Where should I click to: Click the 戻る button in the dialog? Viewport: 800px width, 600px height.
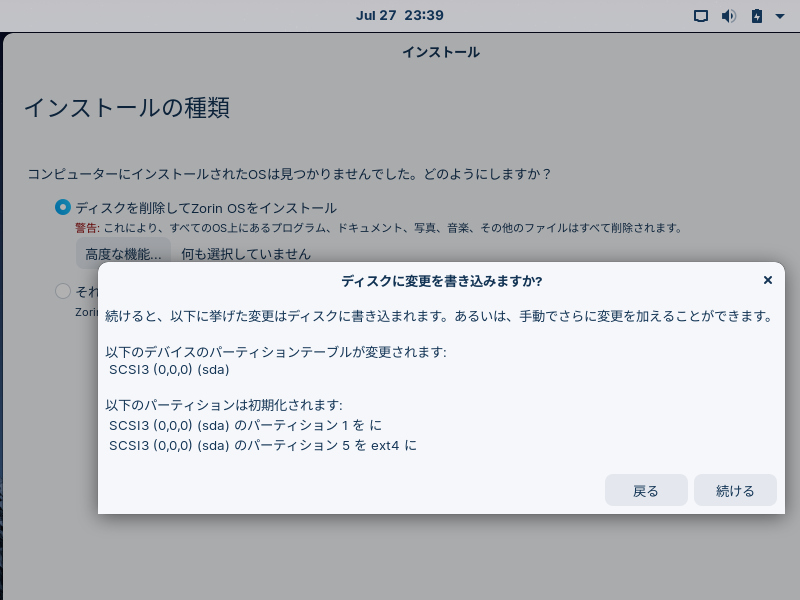(646, 490)
